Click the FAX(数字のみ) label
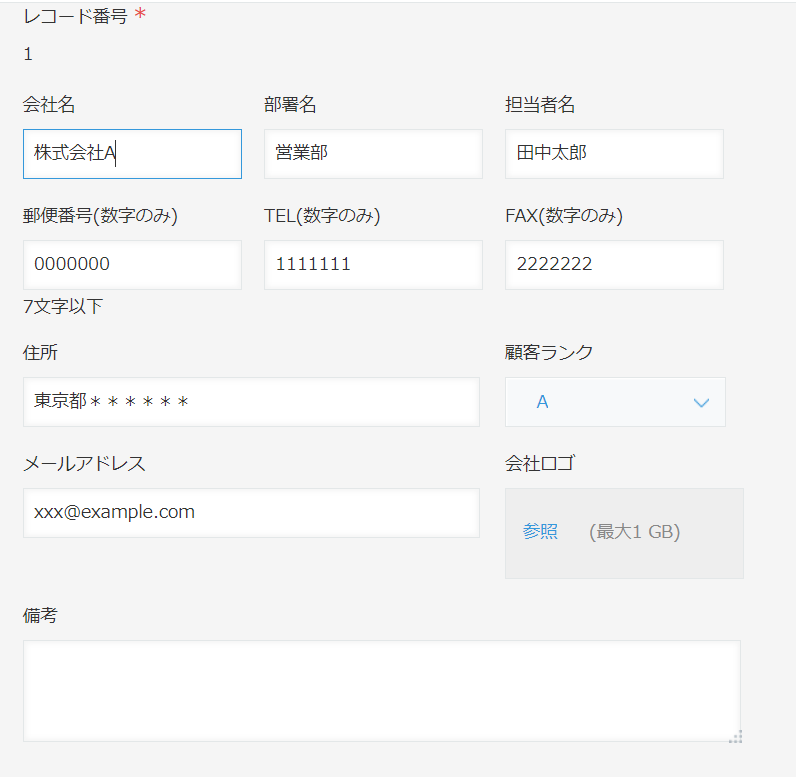This screenshot has width=796, height=777. pos(564,216)
